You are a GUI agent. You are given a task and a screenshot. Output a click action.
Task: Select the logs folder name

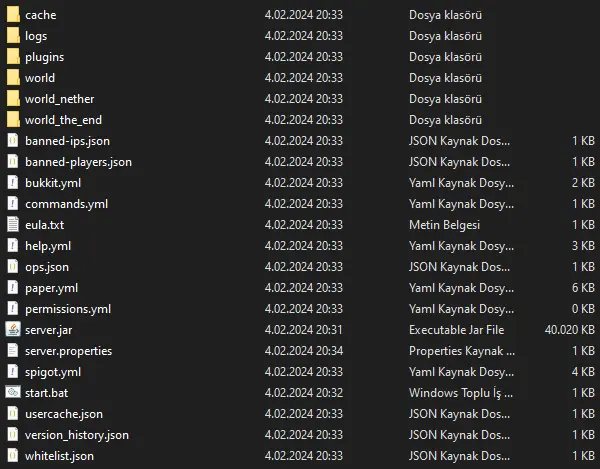click(36, 36)
